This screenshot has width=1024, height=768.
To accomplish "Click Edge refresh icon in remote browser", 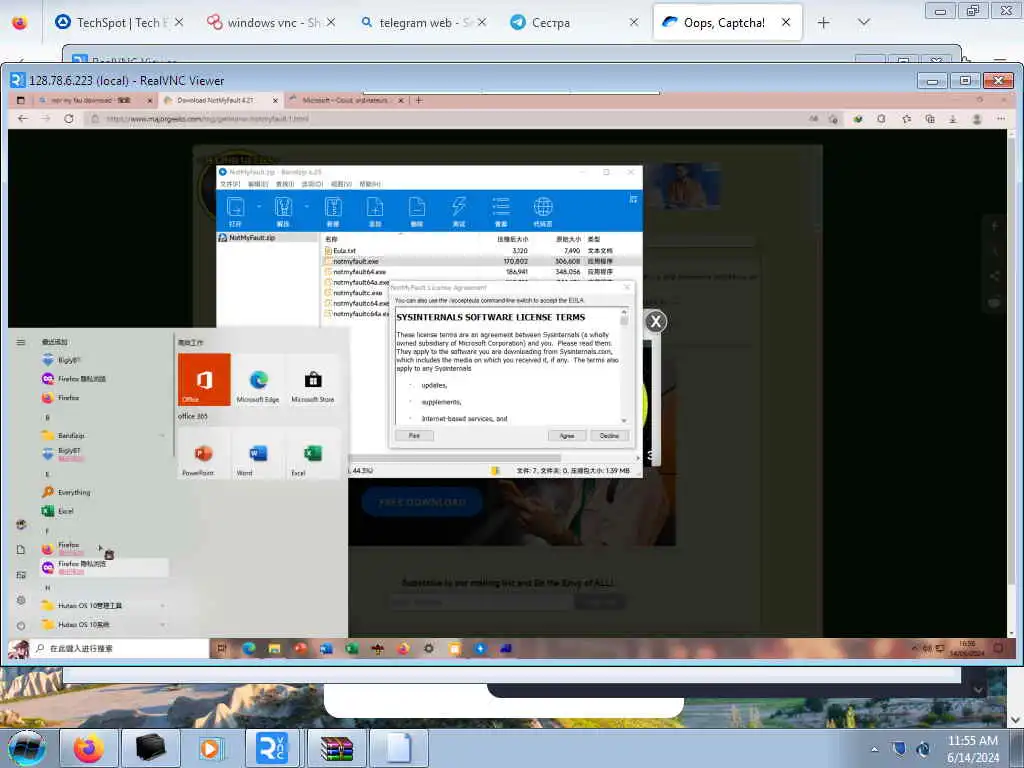I will pos(69,119).
